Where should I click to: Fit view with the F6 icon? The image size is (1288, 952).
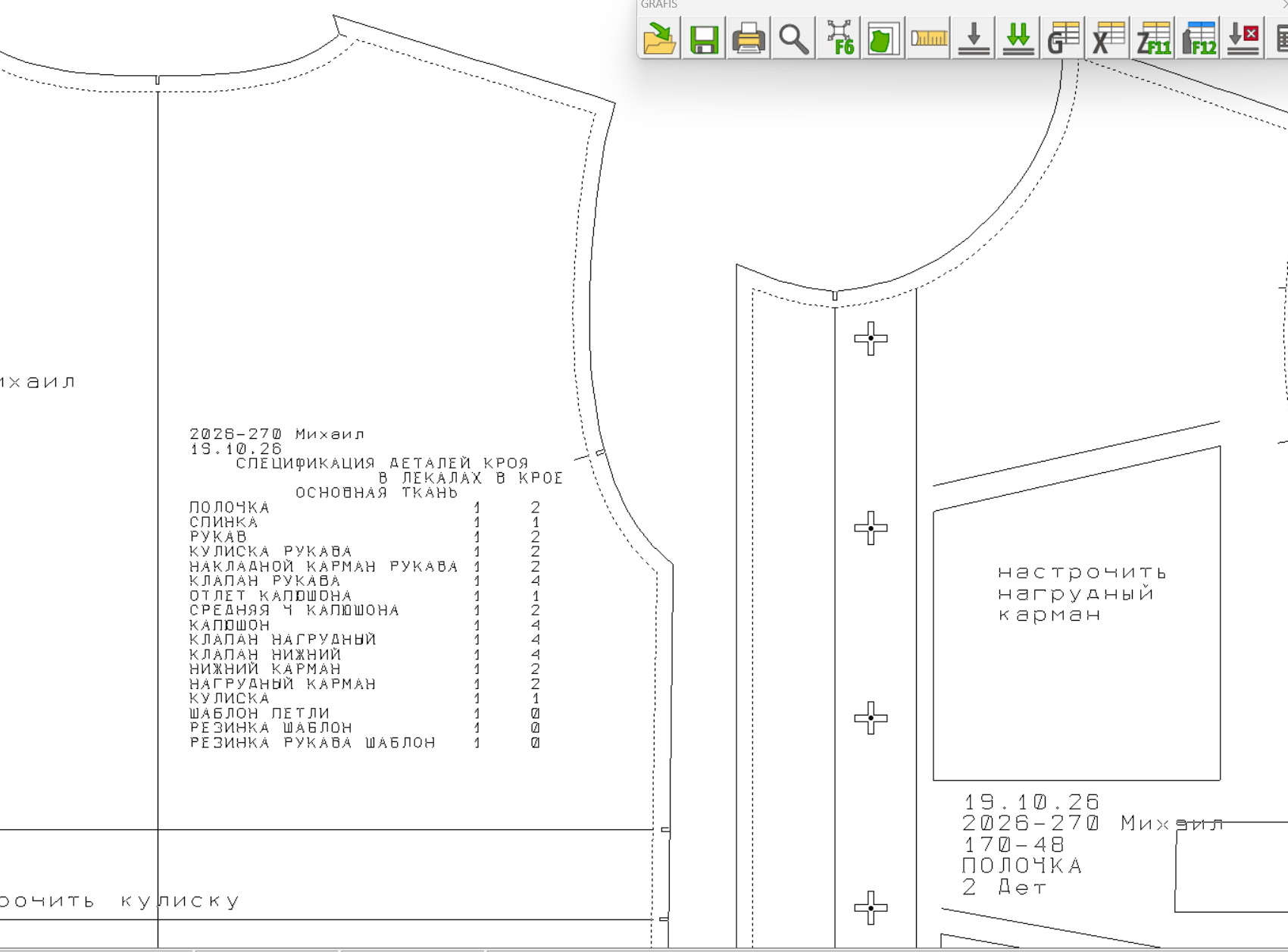(839, 38)
